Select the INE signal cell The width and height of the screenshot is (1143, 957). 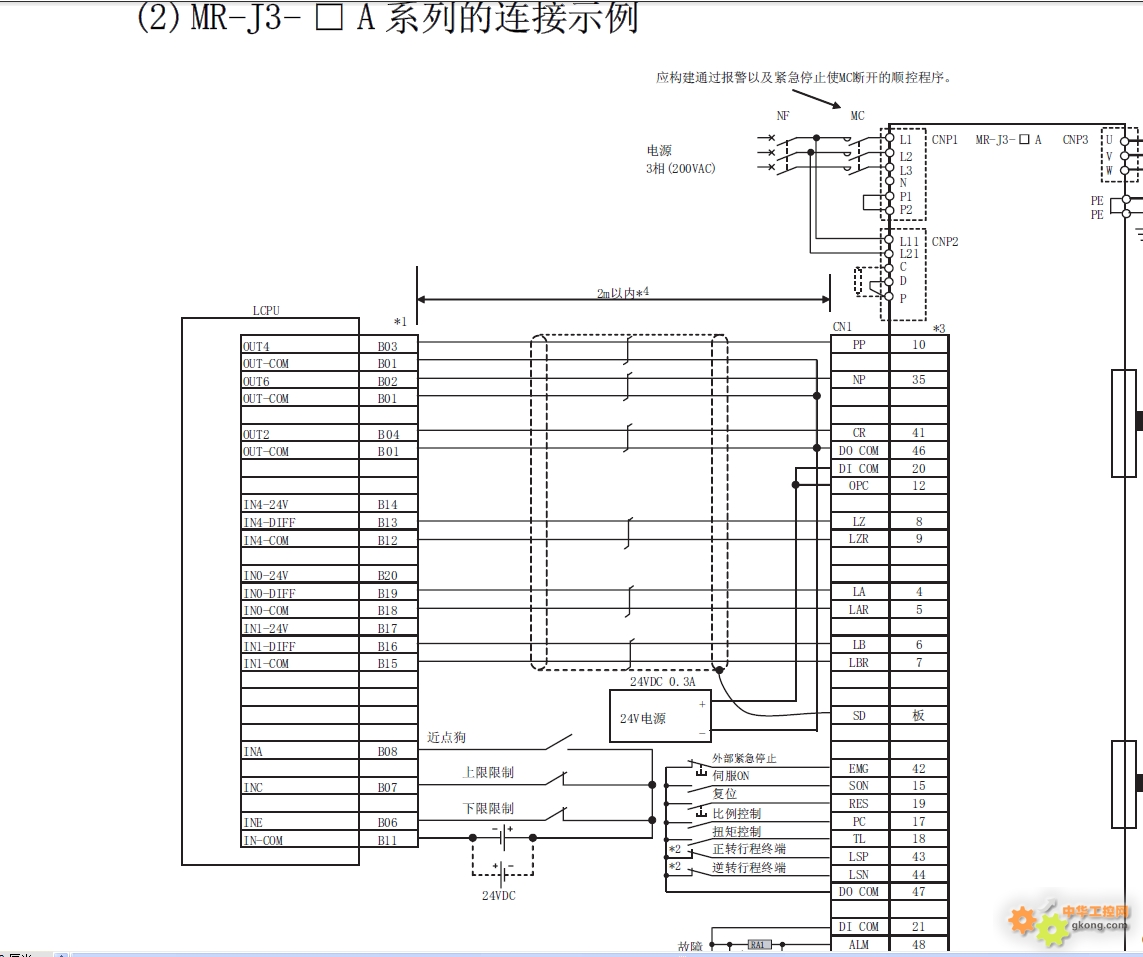click(300, 822)
